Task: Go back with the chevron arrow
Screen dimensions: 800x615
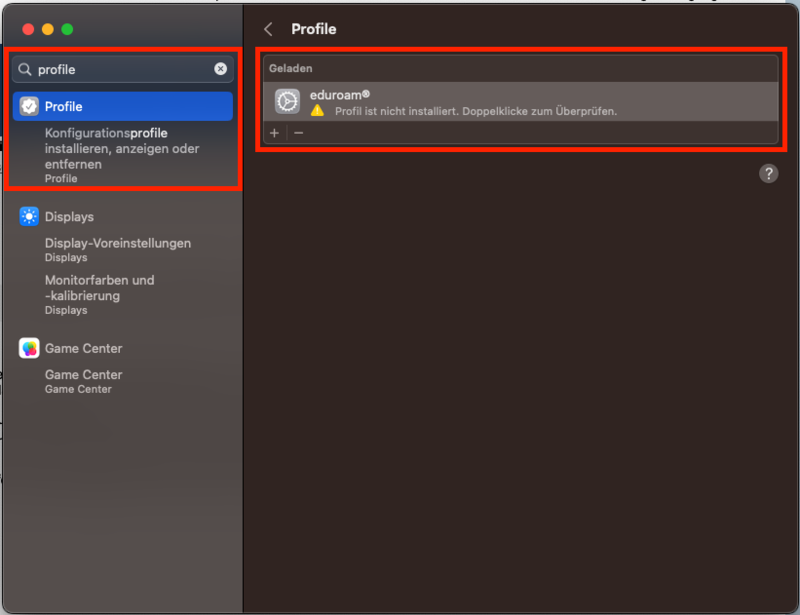Action: coord(268,29)
